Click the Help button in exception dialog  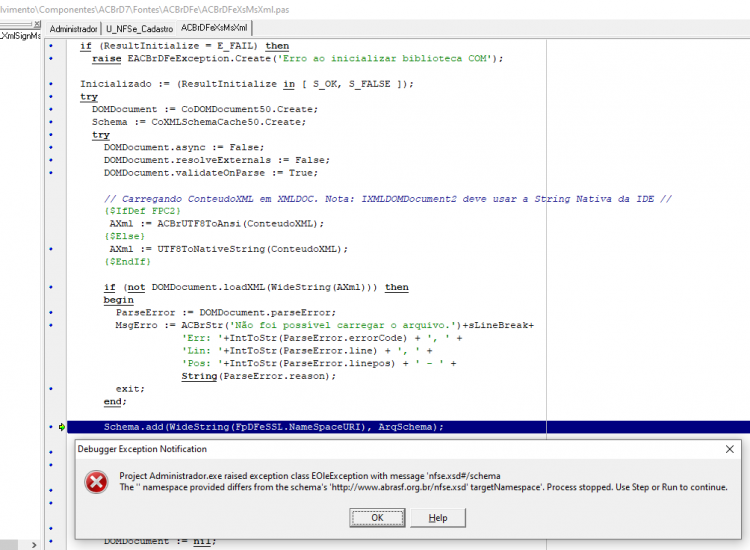438,517
